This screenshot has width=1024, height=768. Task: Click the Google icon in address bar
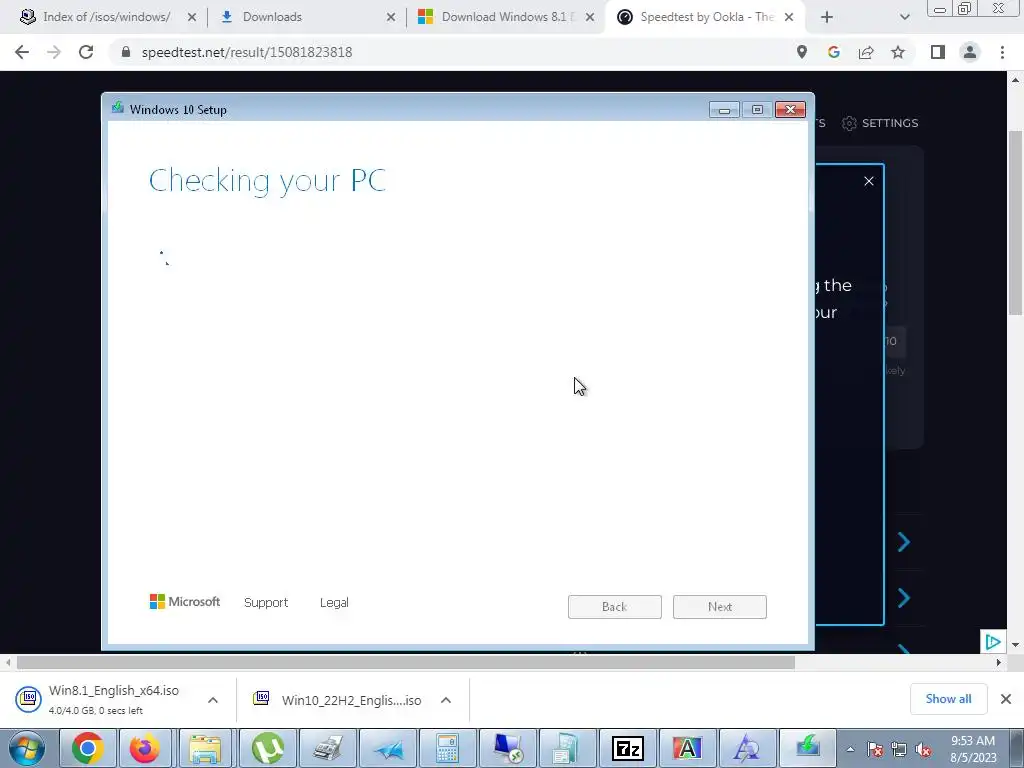pos(833,52)
